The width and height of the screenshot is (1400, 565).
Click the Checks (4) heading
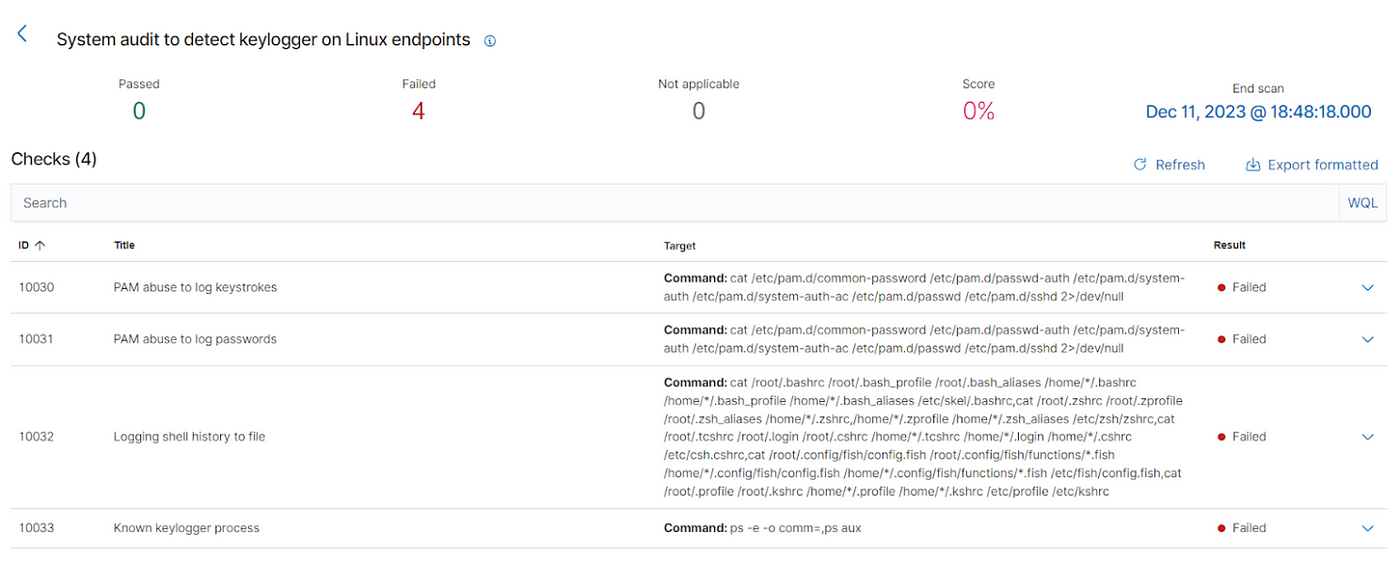pos(54,159)
